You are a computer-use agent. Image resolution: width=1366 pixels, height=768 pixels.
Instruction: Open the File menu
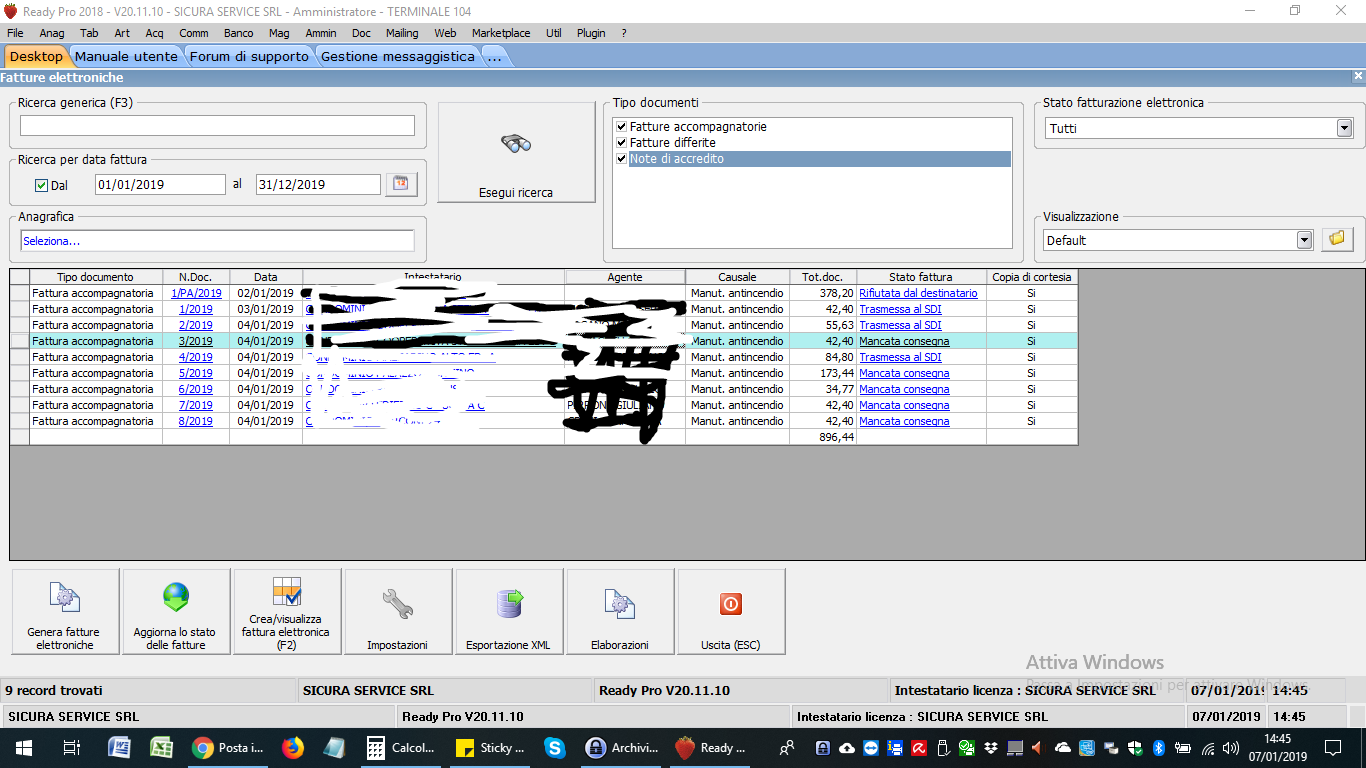tap(15, 33)
